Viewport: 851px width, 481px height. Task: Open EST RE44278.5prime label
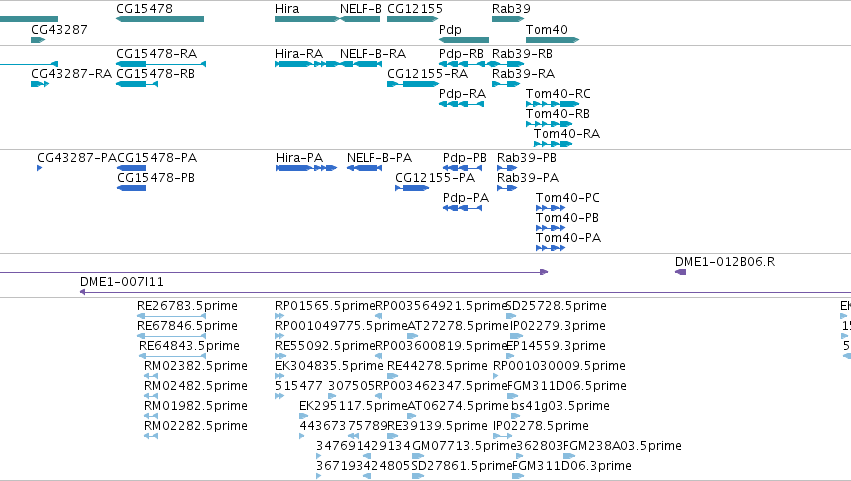(437, 366)
